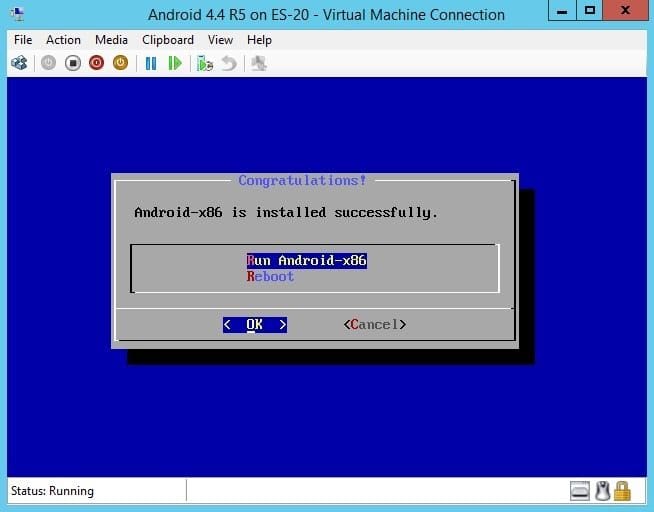Click the keyboard status icon

tap(580, 491)
